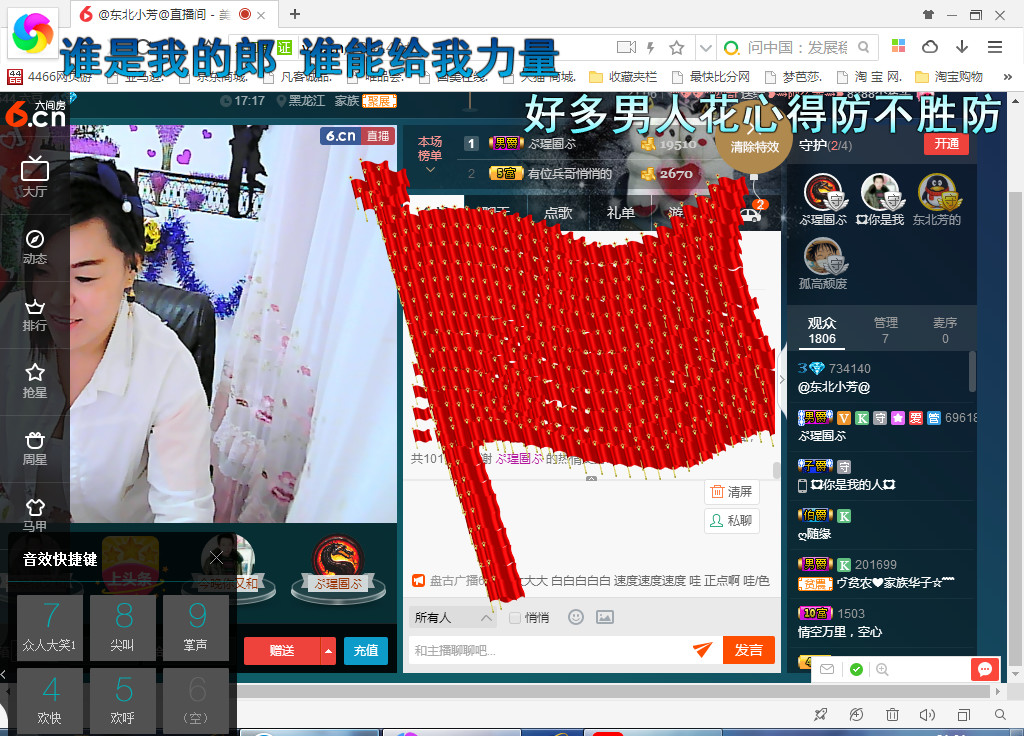Show more bookmarks with the double chevron
This screenshot has height=736, width=1024.
point(1007,77)
